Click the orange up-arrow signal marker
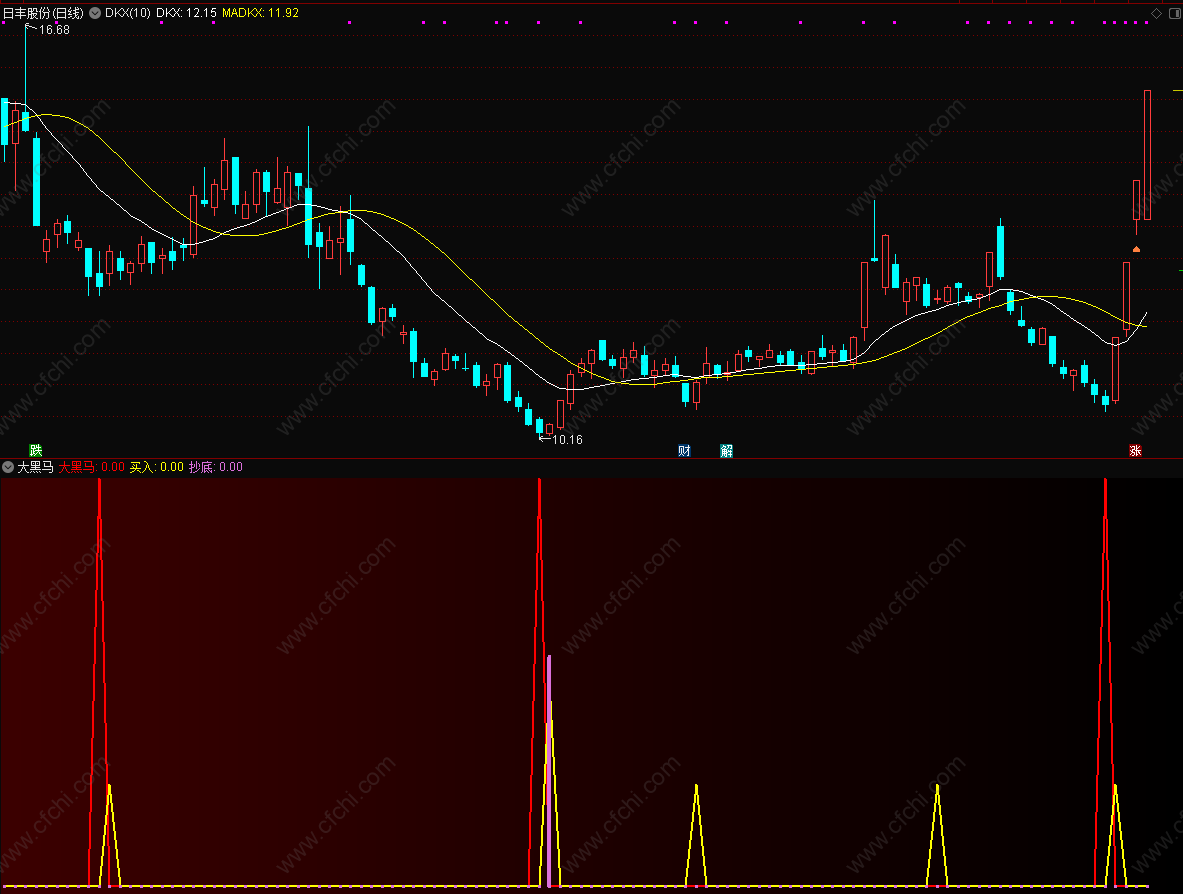 coord(1136,249)
